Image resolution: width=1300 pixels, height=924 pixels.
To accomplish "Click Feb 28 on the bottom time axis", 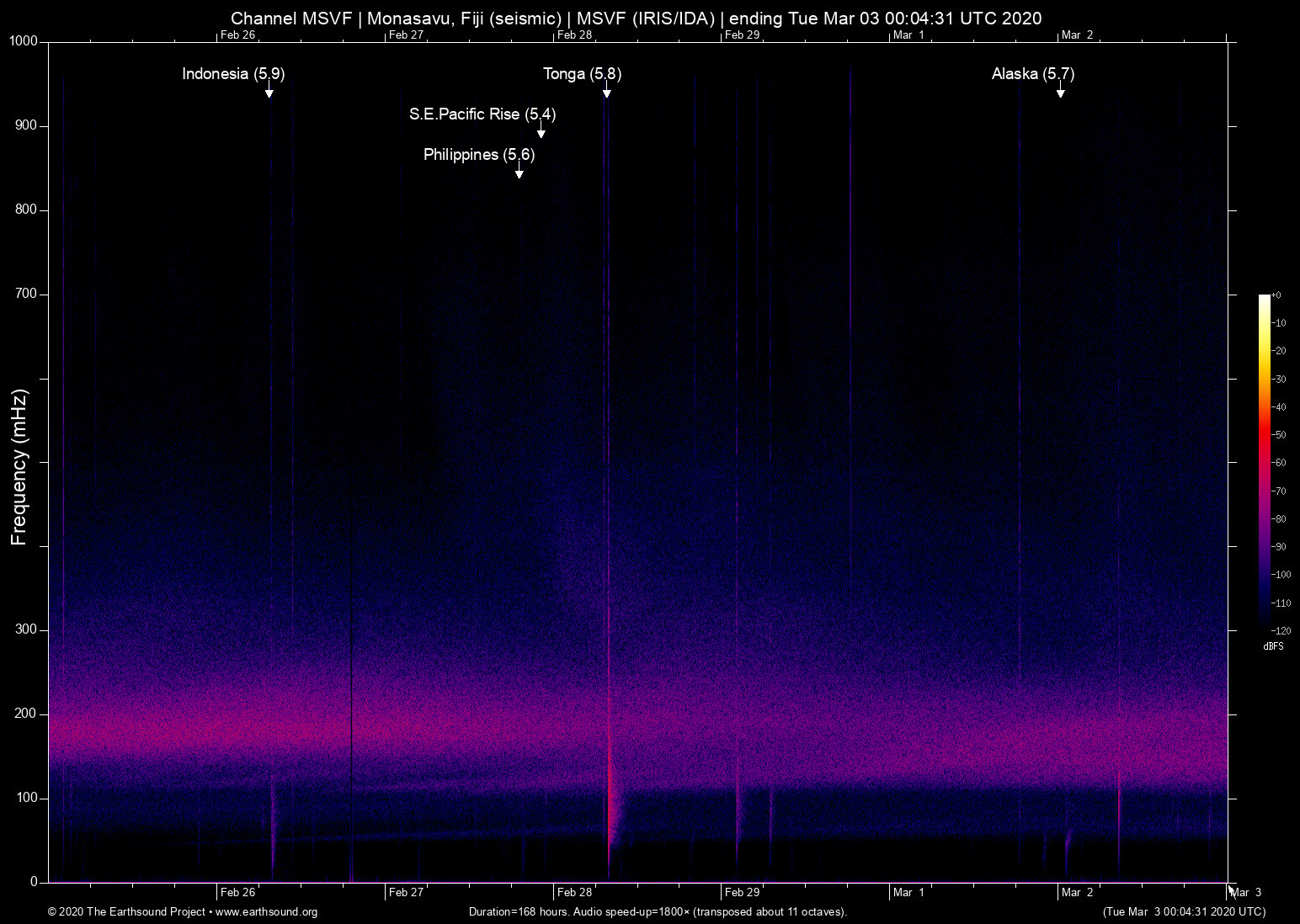I will pyautogui.click(x=574, y=893).
